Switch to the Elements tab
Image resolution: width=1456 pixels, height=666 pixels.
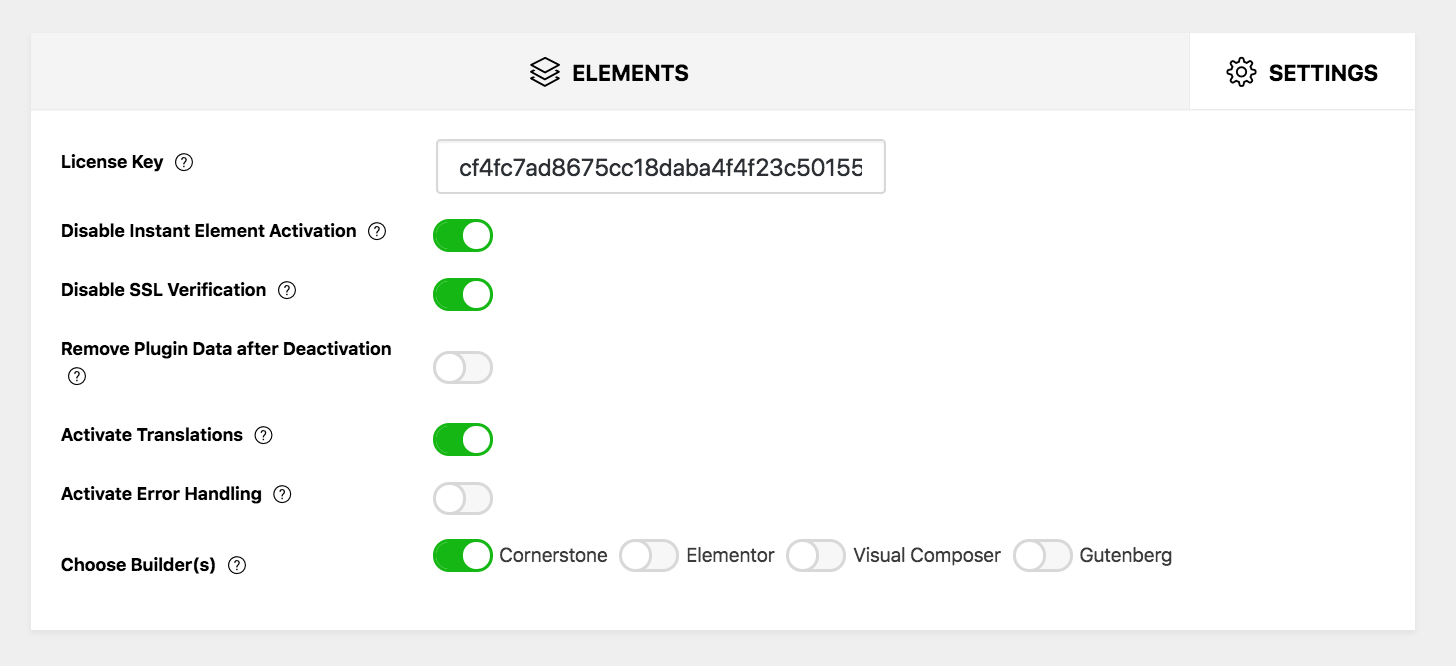pos(610,73)
